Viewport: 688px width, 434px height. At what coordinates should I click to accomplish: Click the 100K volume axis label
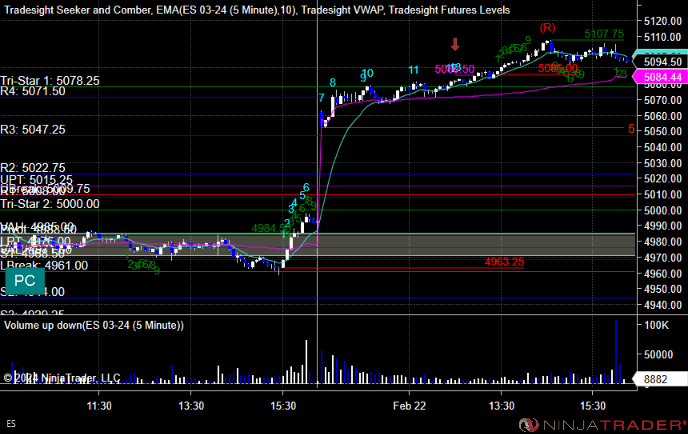[x=656, y=325]
